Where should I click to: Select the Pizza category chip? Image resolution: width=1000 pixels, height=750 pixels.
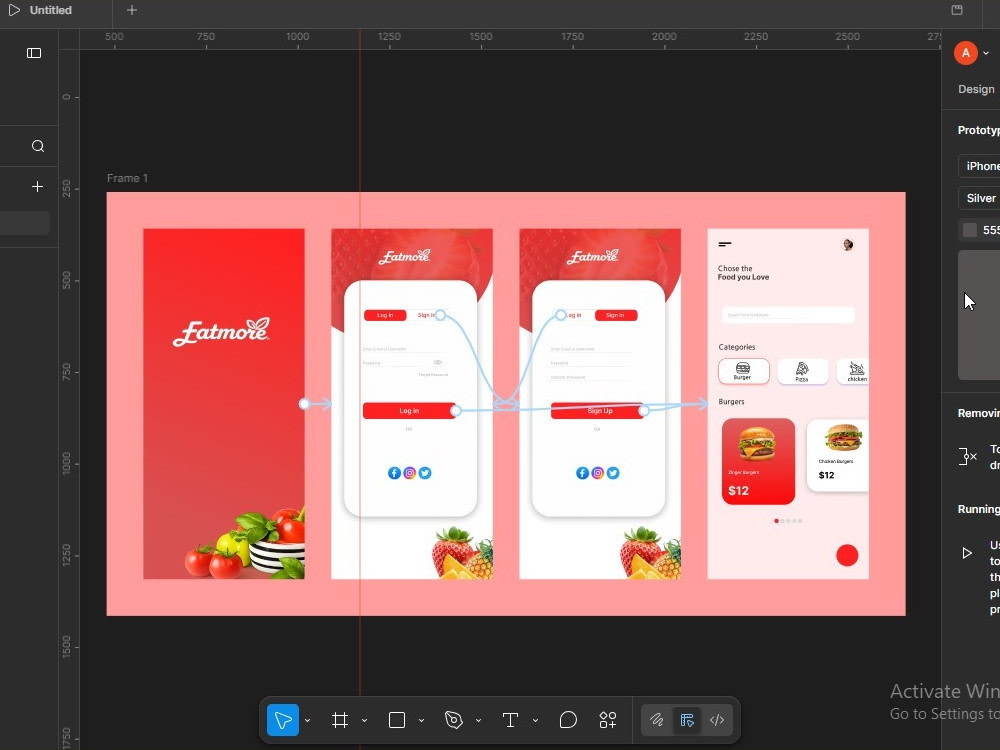click(x=802, y=371)
